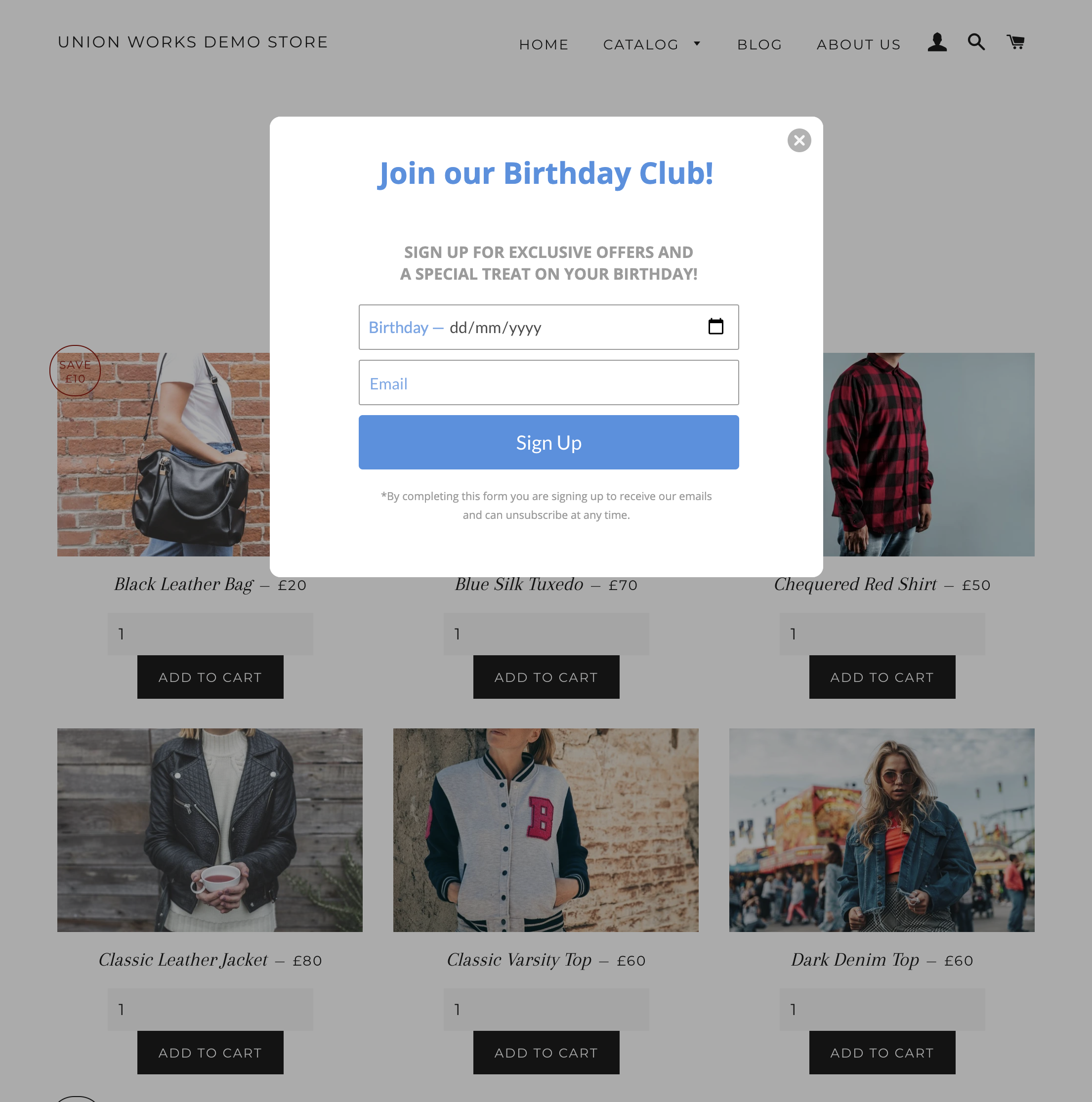Screen dimensions: 1092x1102
Task: Focus the Birthday date field
Action: 548,328
